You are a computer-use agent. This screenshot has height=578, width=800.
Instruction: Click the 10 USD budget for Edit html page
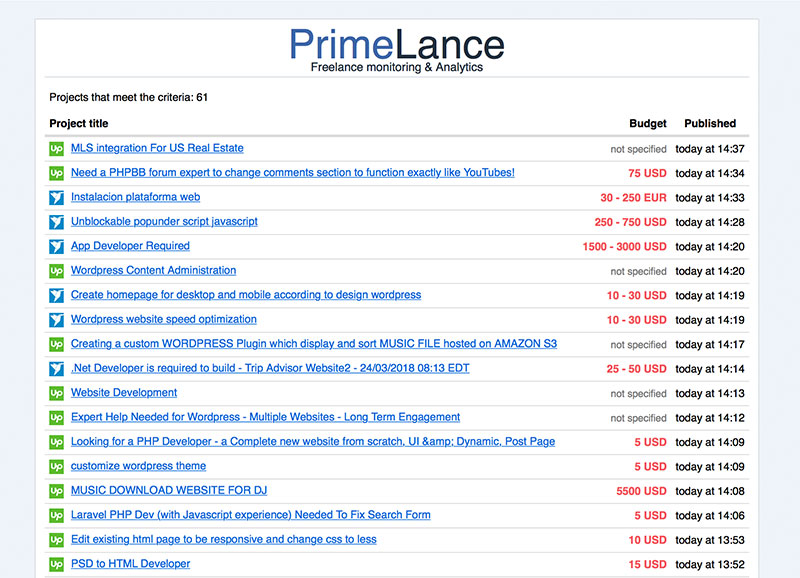pyautogui.click(x=647, y=540)
